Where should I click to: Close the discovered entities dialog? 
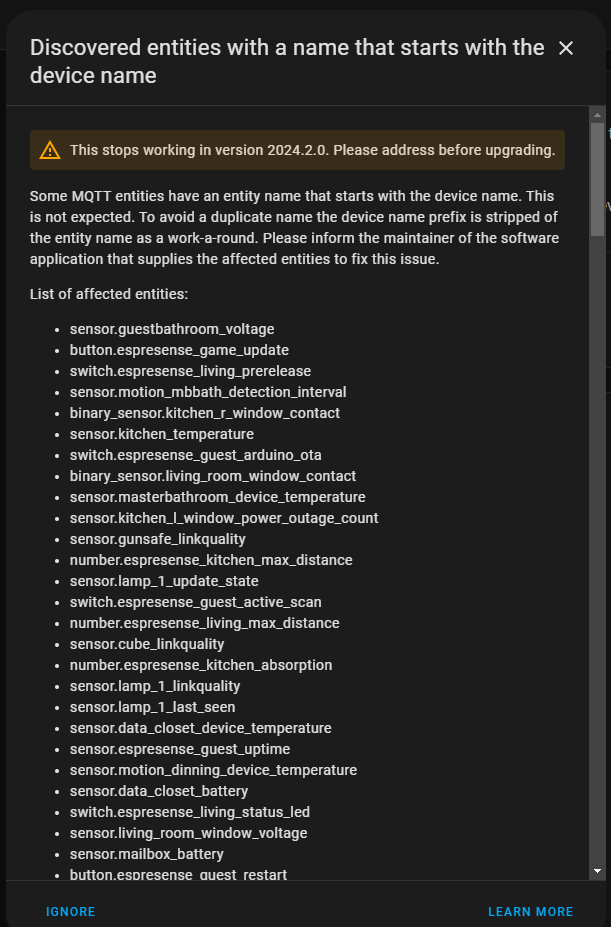point(566,48)
